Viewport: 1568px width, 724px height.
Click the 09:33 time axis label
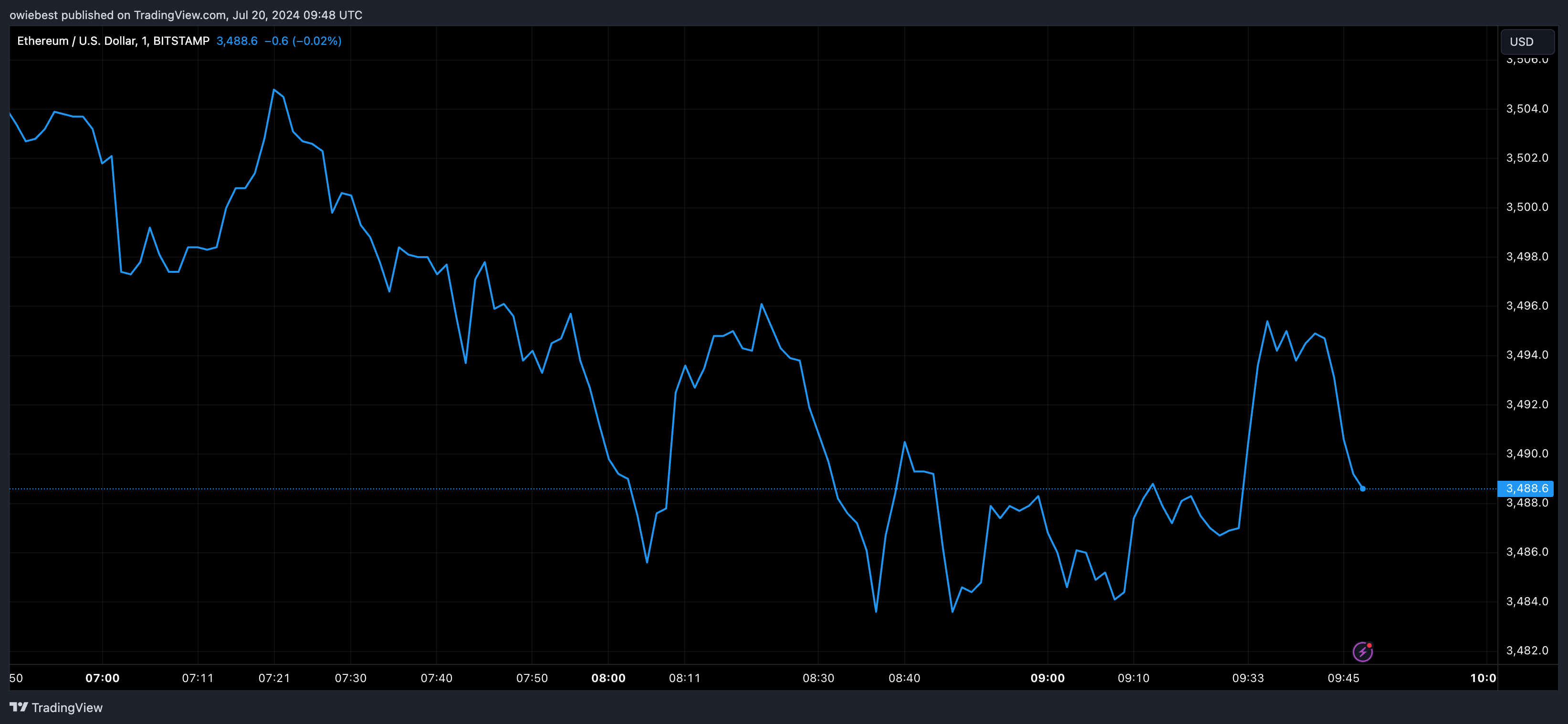tap(1248, 678)
